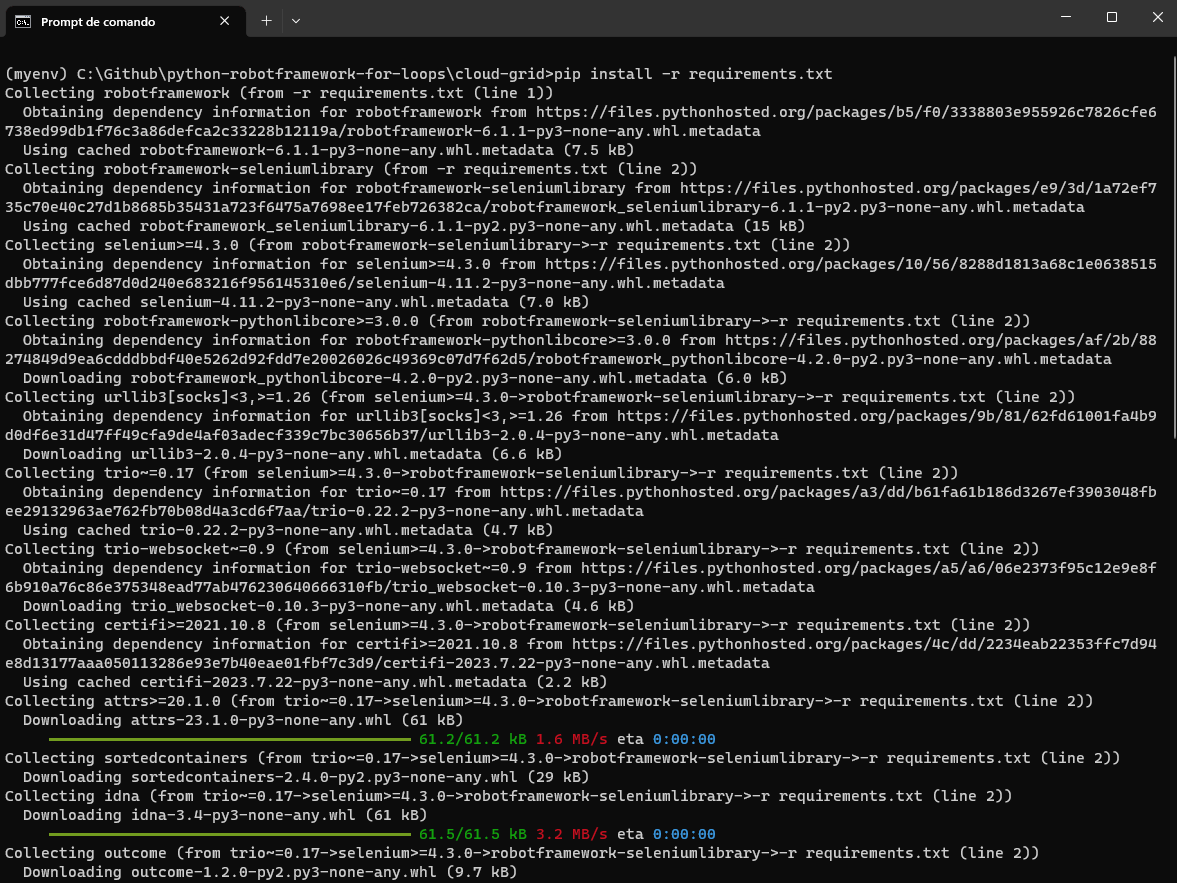Image resolution: width=1177 pixels, height=883 pixels.
Task: Click the title bar area of the Terminal window
Action: click(650, 17)
